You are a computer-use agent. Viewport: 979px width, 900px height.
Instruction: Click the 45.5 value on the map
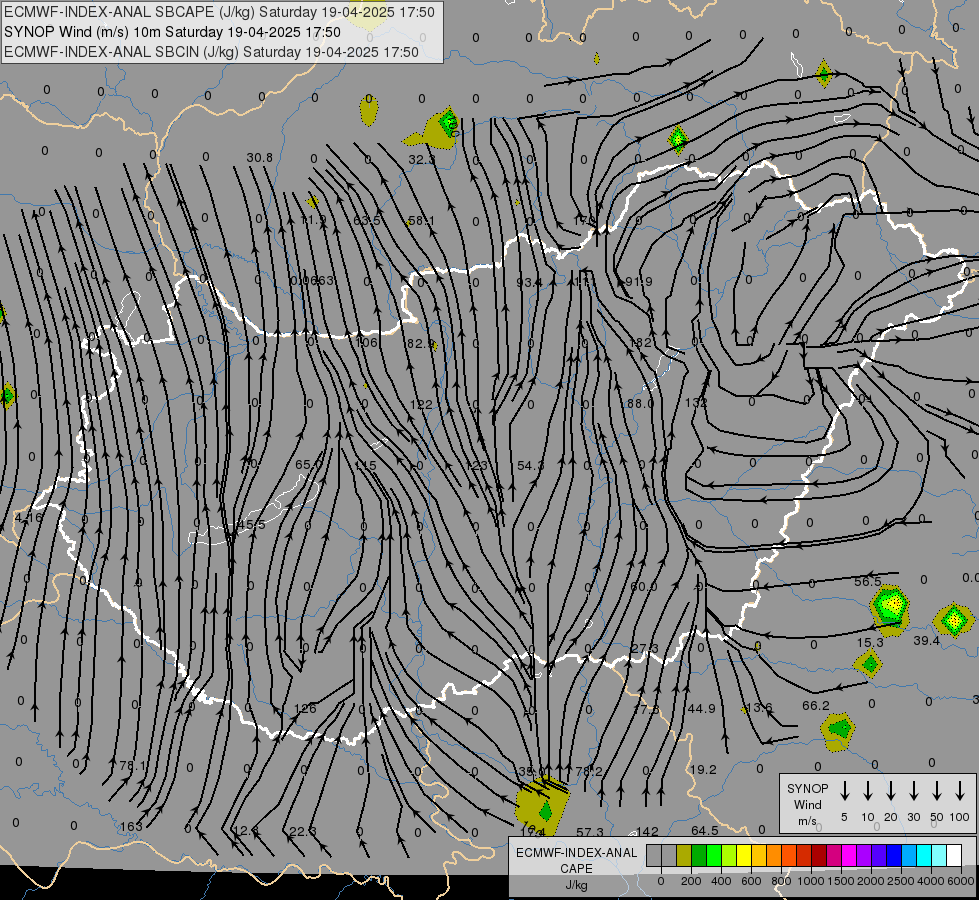coord(252,525)
